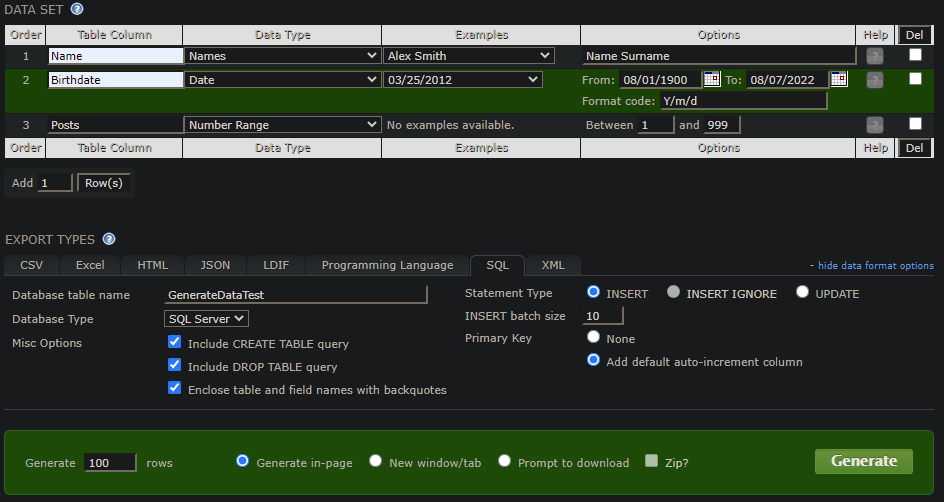Screen dimensions: 944x502
Task: Uncheck Include CREATE TABLE query
Action: (175, 342)
